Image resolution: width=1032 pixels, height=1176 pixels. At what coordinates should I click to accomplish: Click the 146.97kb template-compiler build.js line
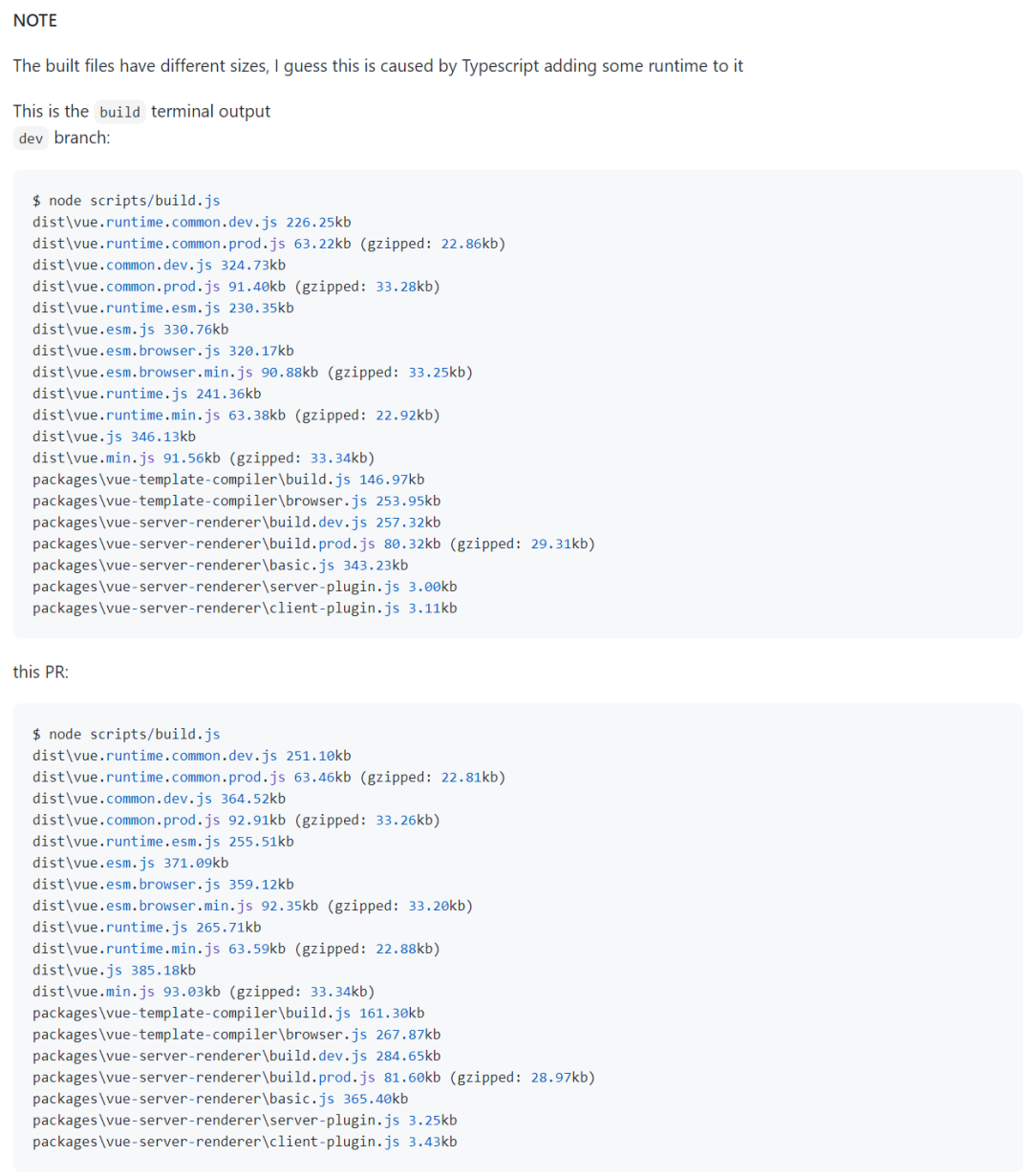point(227,480)
